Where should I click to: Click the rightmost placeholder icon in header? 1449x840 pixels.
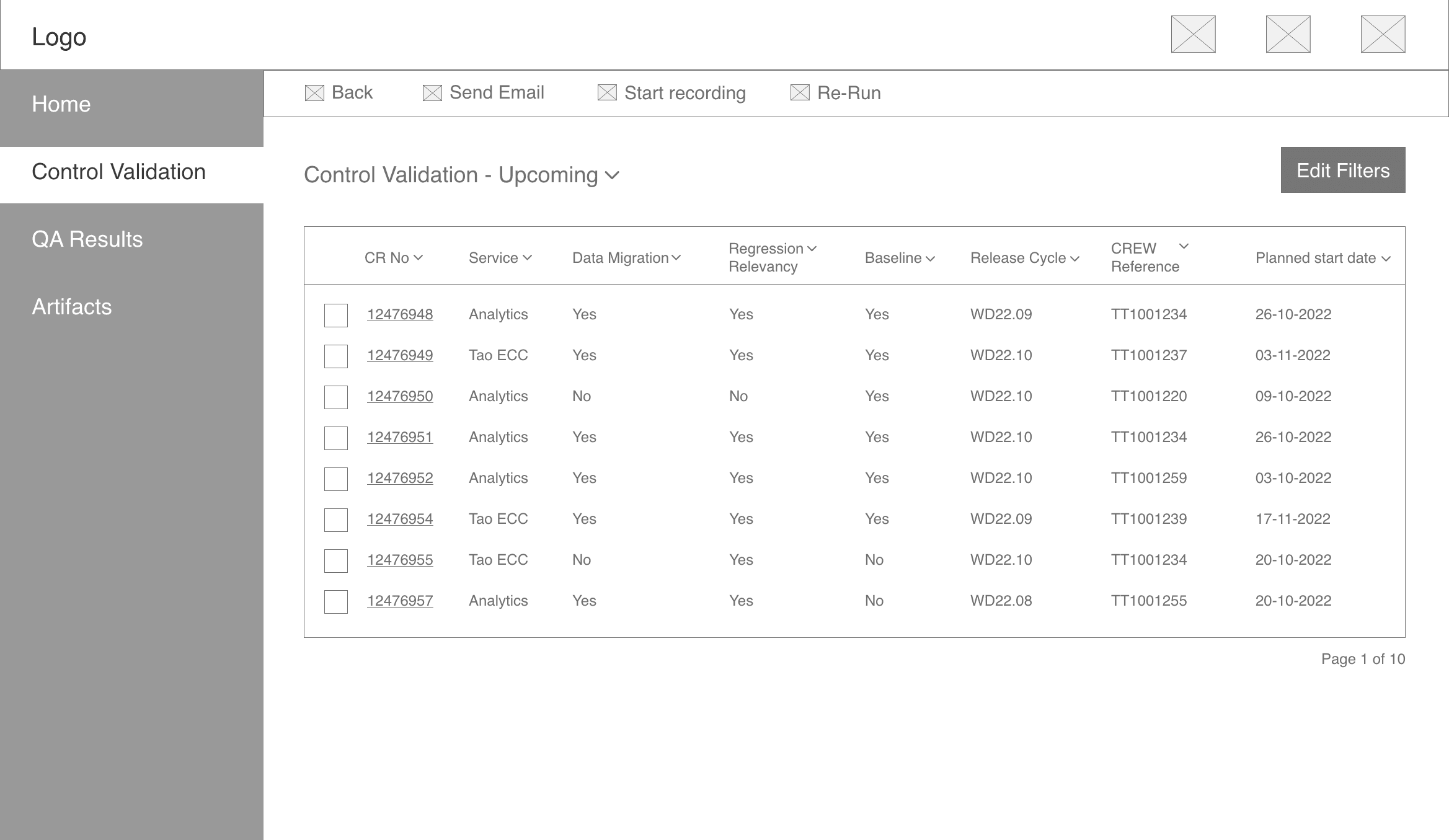[x=1383, y=34]
